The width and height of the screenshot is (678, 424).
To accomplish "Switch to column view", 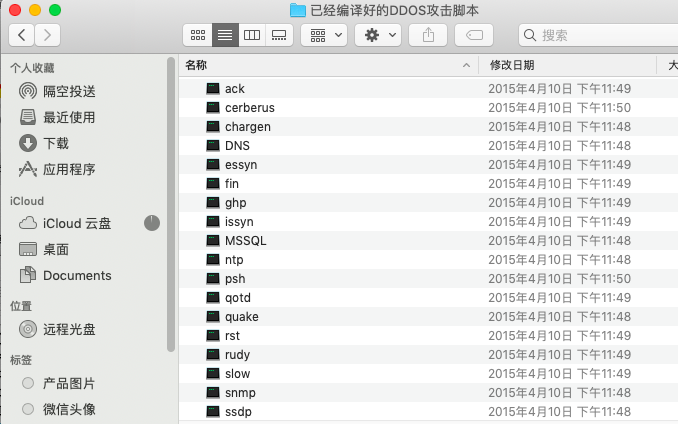I will [x=252, y=35].
